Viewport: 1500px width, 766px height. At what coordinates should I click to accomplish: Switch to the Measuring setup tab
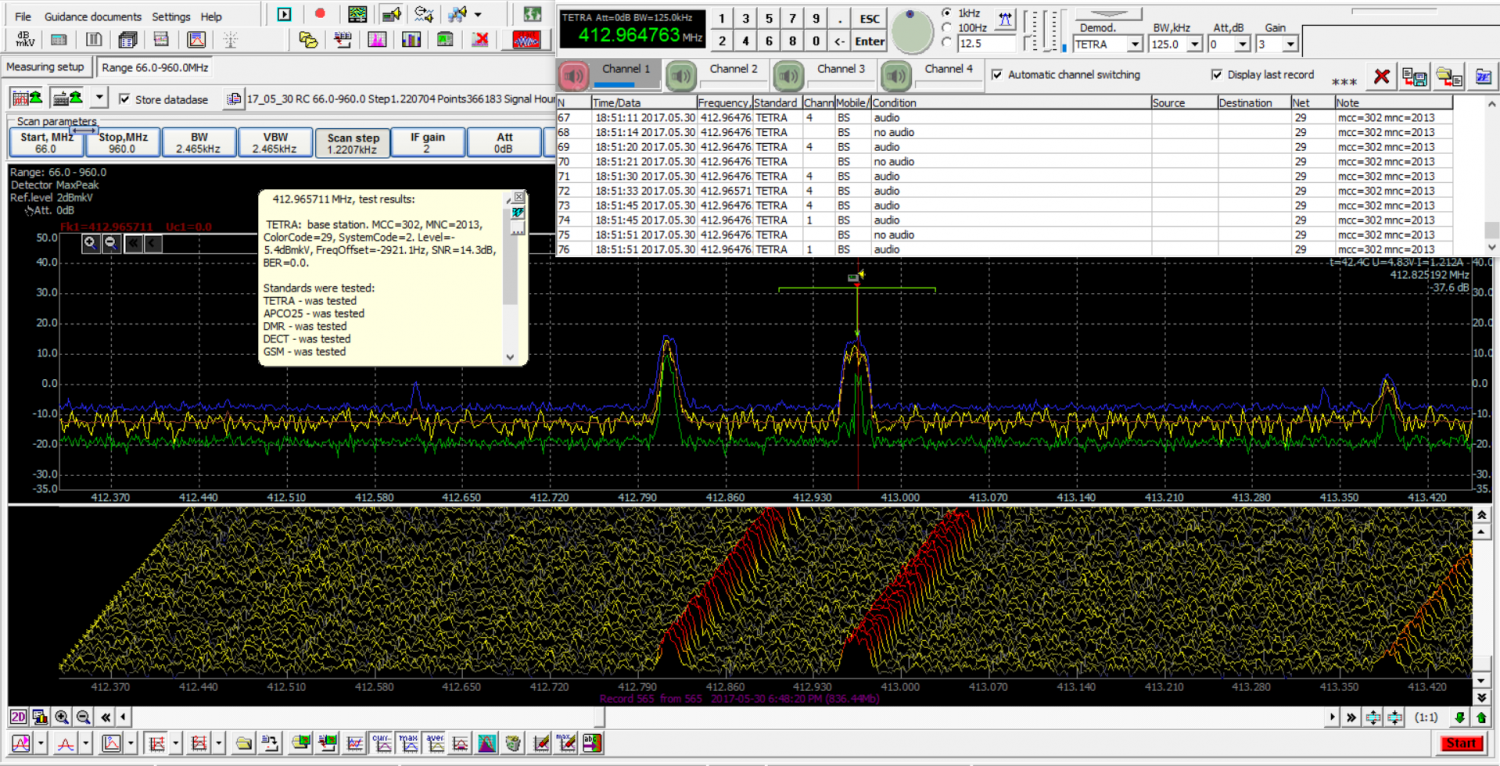point(45,67)
